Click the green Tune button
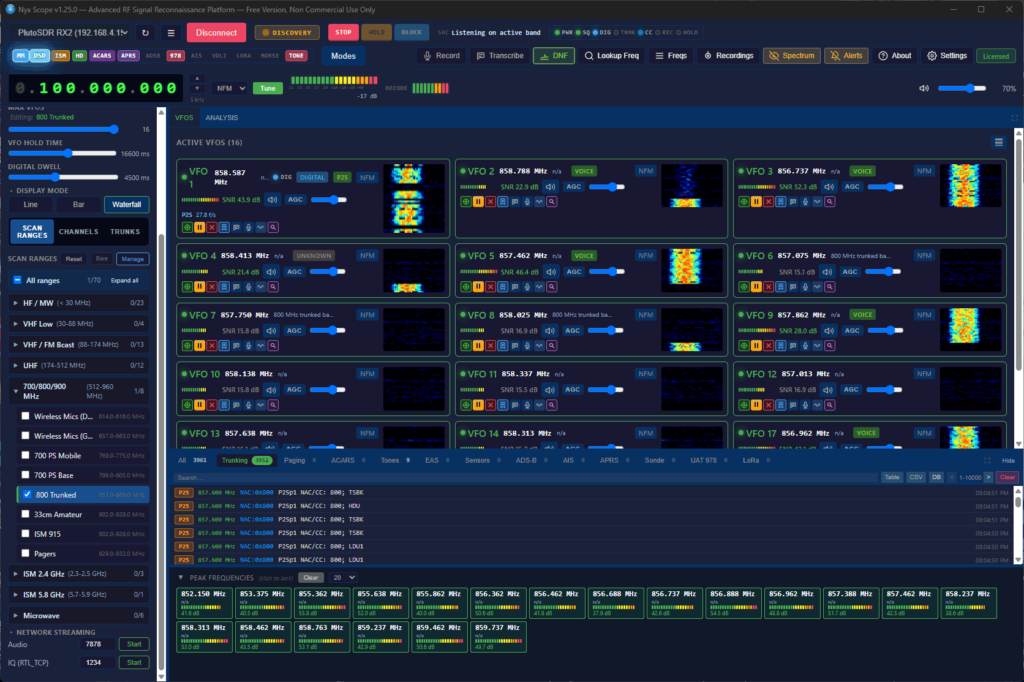The image size is (1024, 682). click(268, 88)
